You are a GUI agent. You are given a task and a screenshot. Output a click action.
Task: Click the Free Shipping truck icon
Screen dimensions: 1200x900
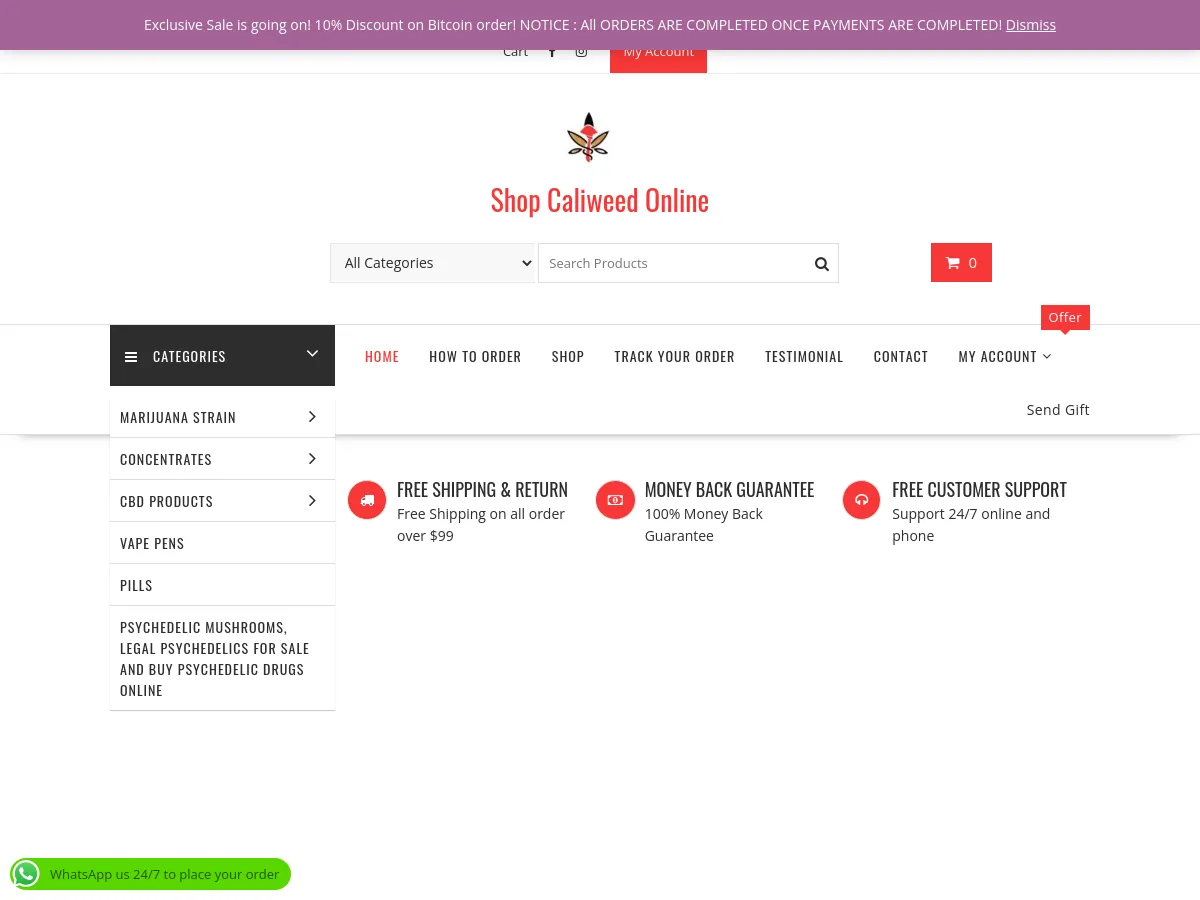click(367, 499)
